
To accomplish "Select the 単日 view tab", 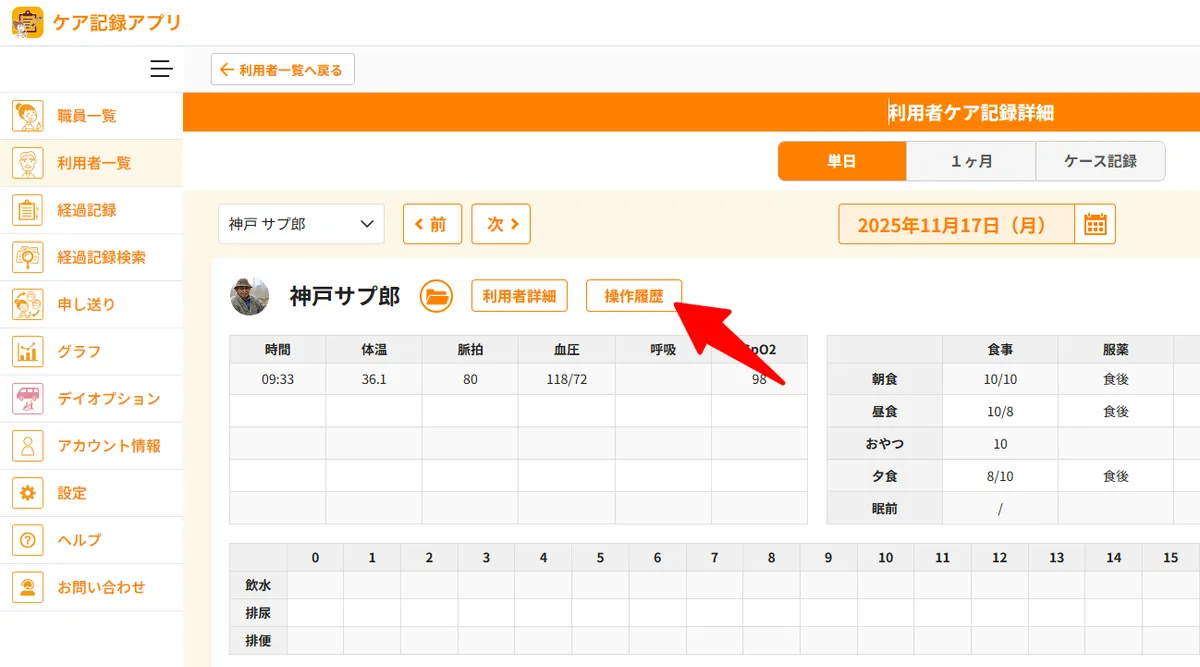I will [842, 161].
